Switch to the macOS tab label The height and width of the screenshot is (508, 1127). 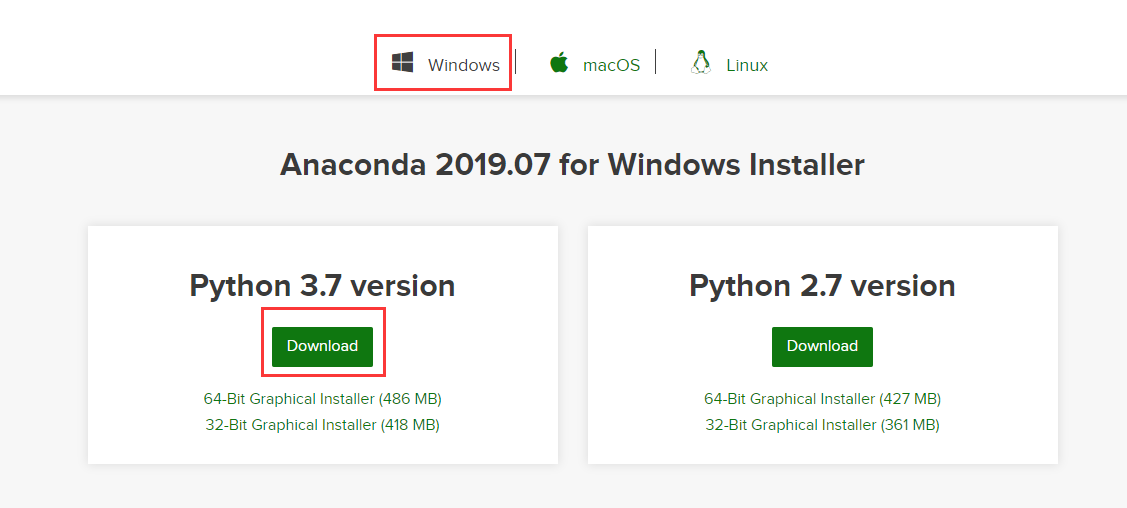[x=611, y=65]
